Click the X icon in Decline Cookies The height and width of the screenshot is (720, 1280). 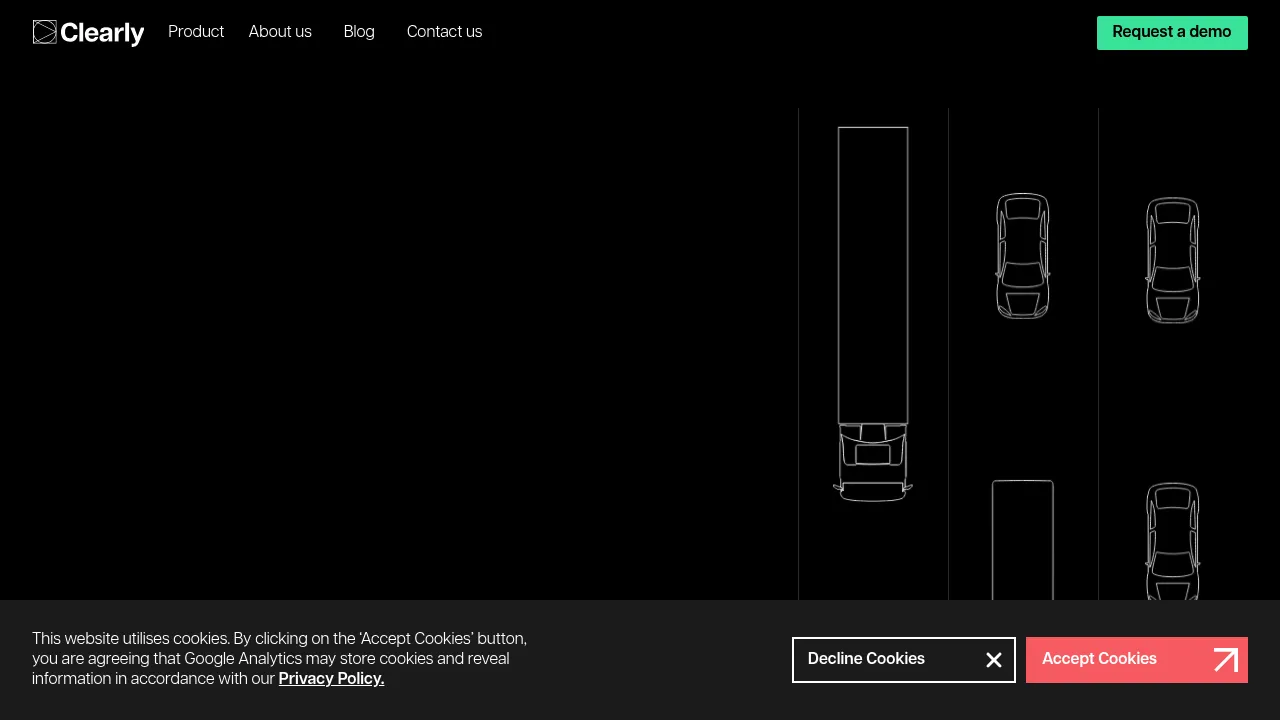(x=994, y=660)
